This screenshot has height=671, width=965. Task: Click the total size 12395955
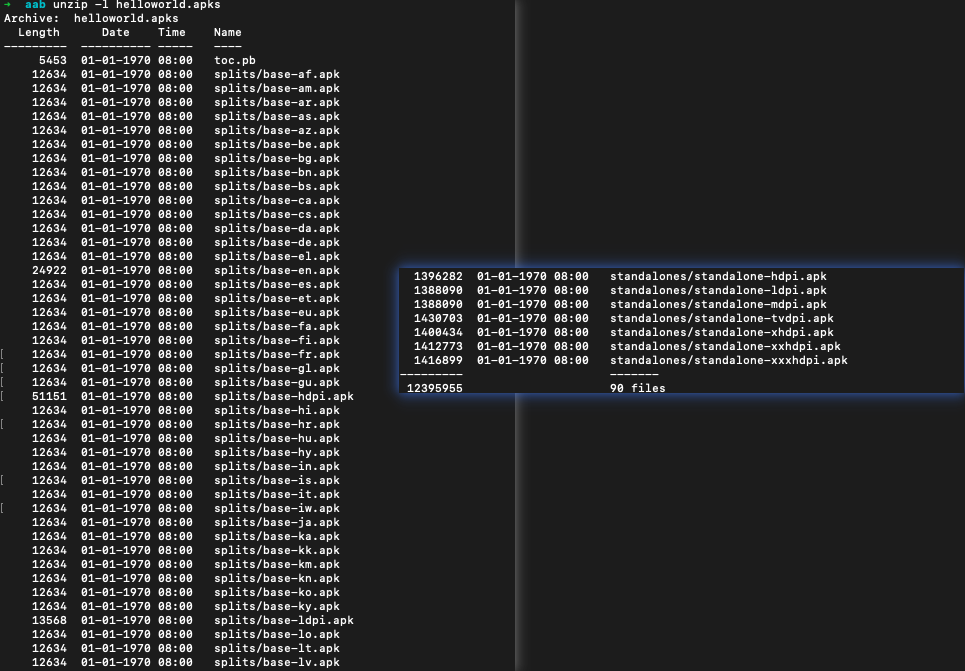click(x=434, y=389)
